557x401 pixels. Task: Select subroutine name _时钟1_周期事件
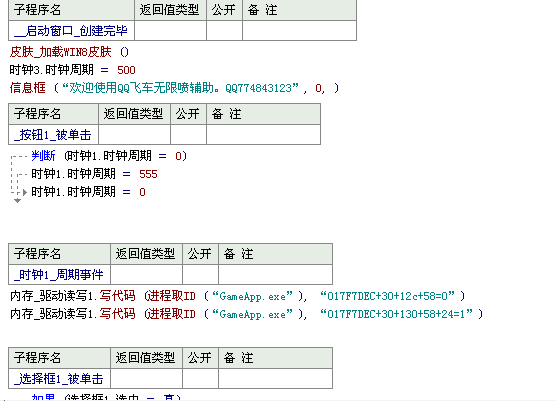tap(59, 275)
